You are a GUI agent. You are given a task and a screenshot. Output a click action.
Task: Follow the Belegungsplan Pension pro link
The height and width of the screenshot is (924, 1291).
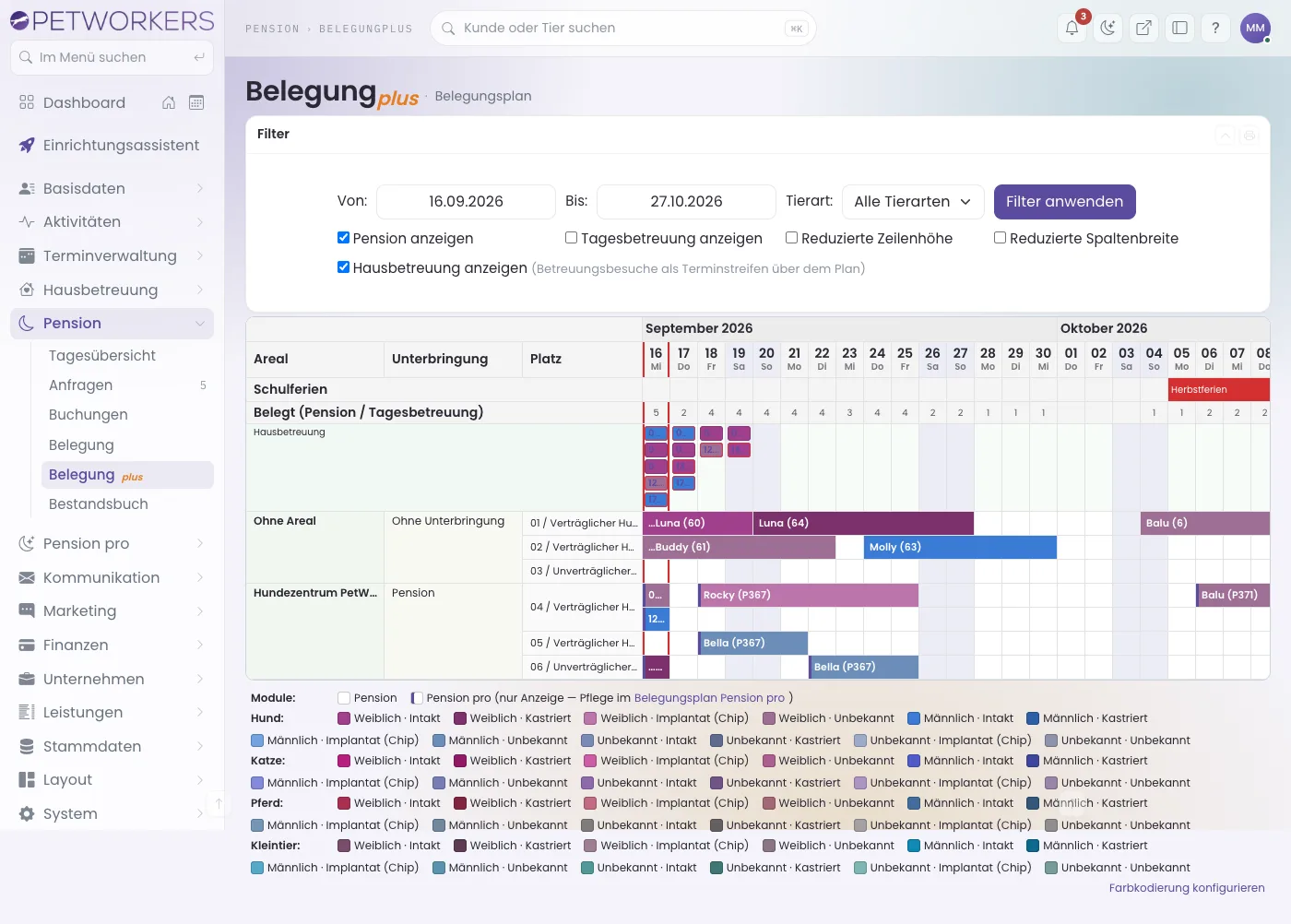(x=710, y=698)
